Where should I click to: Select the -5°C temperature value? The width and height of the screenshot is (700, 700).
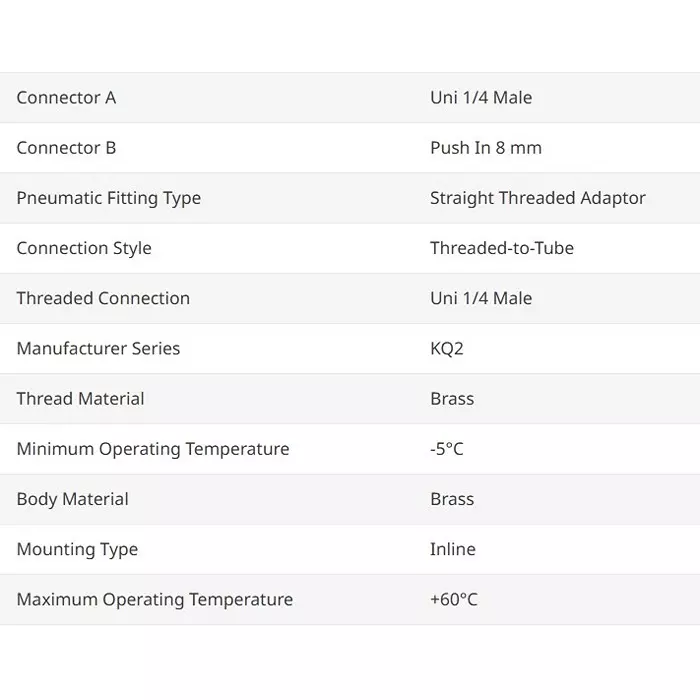pos(447,449)
